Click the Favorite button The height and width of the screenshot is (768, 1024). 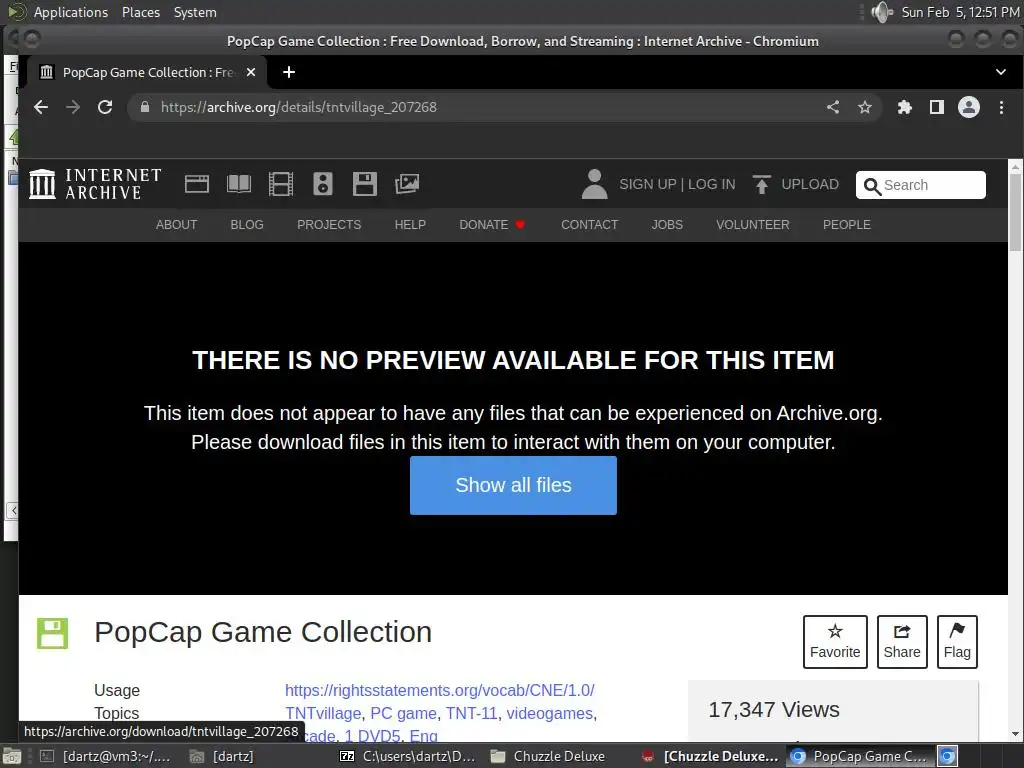pos(835,642)
